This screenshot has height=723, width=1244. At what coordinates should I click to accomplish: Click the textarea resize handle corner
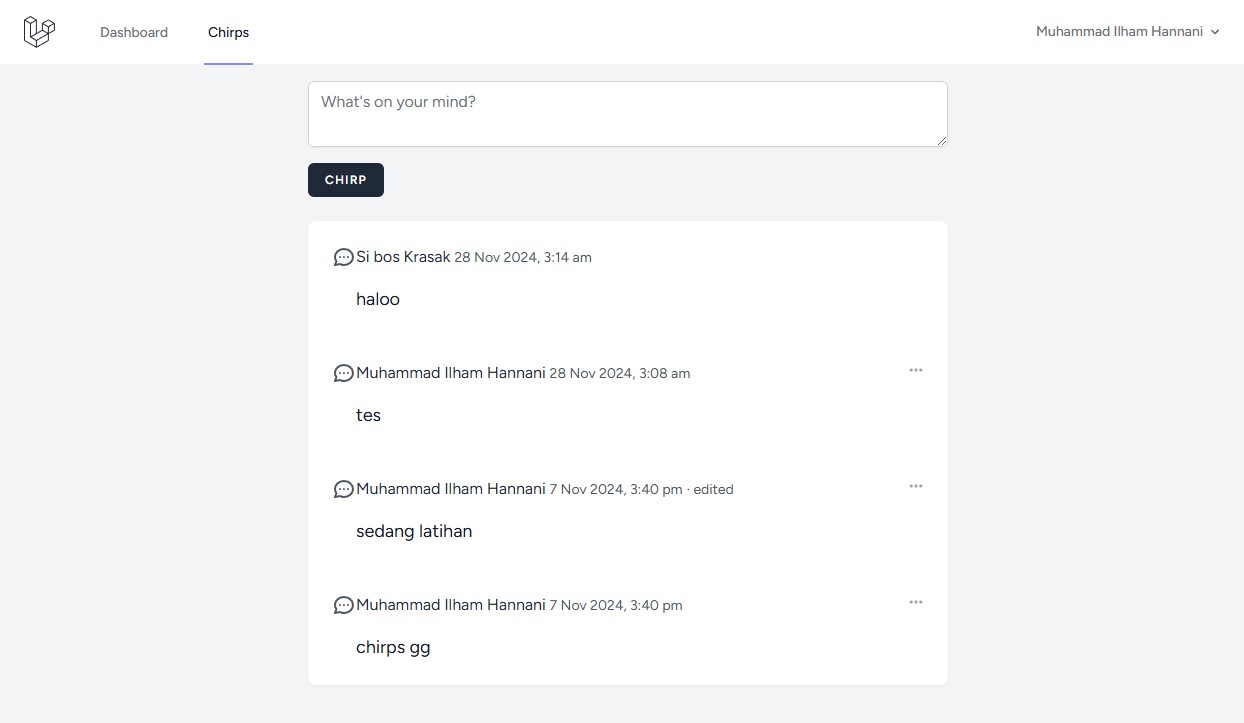942,141
